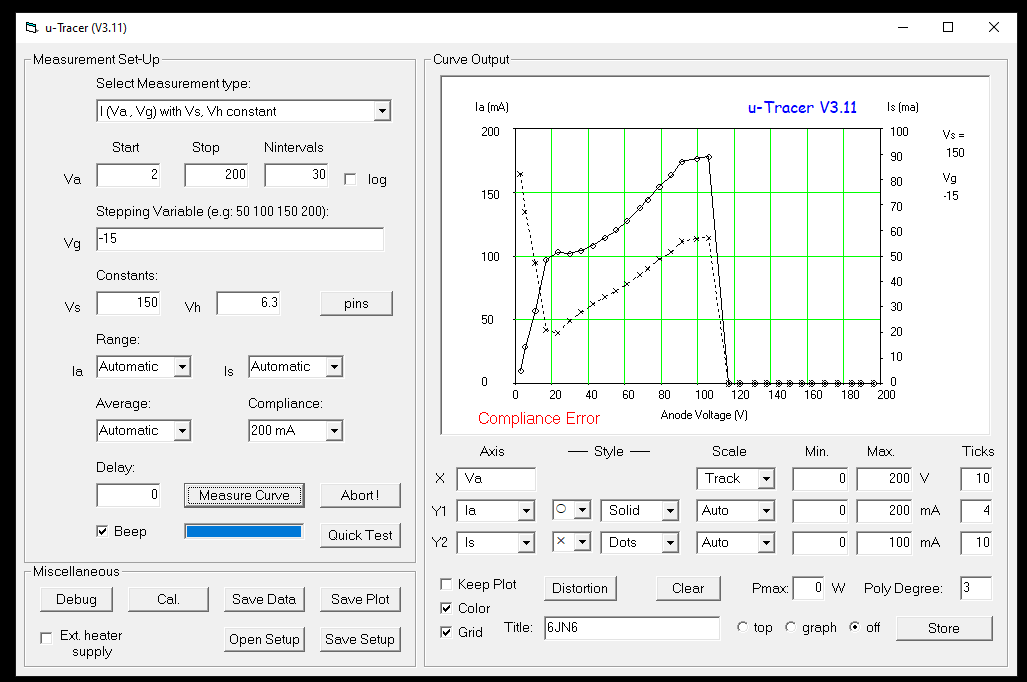Open the Y1 axis Ia dropdown
This screenshot has width=1027, height=682.
tap(526, 511)
